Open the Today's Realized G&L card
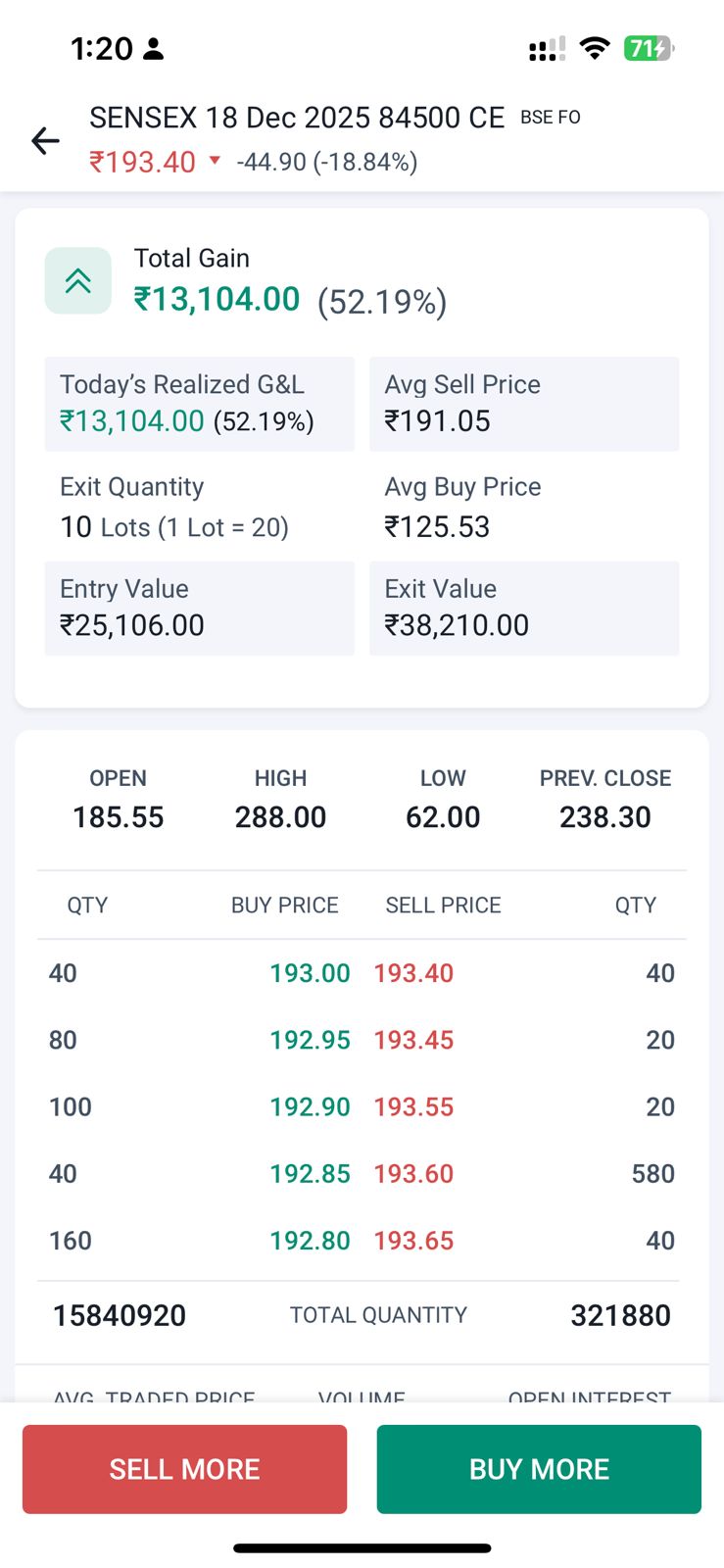 (199, 404)
